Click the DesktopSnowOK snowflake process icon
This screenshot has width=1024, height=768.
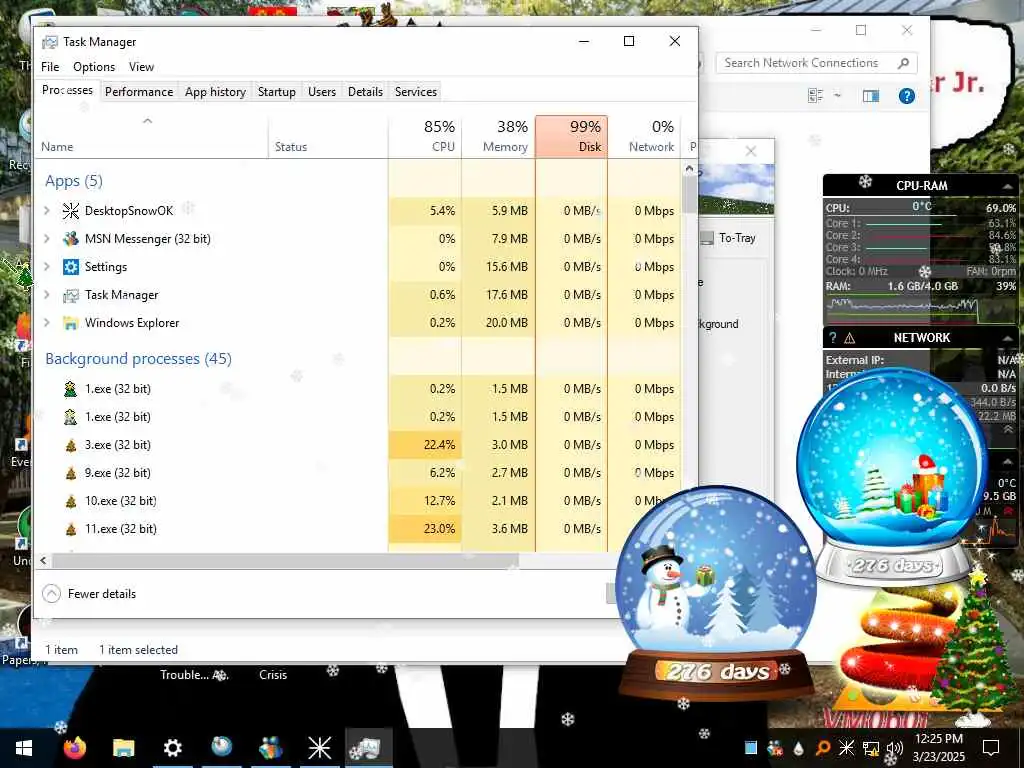[x=71, y=211]
